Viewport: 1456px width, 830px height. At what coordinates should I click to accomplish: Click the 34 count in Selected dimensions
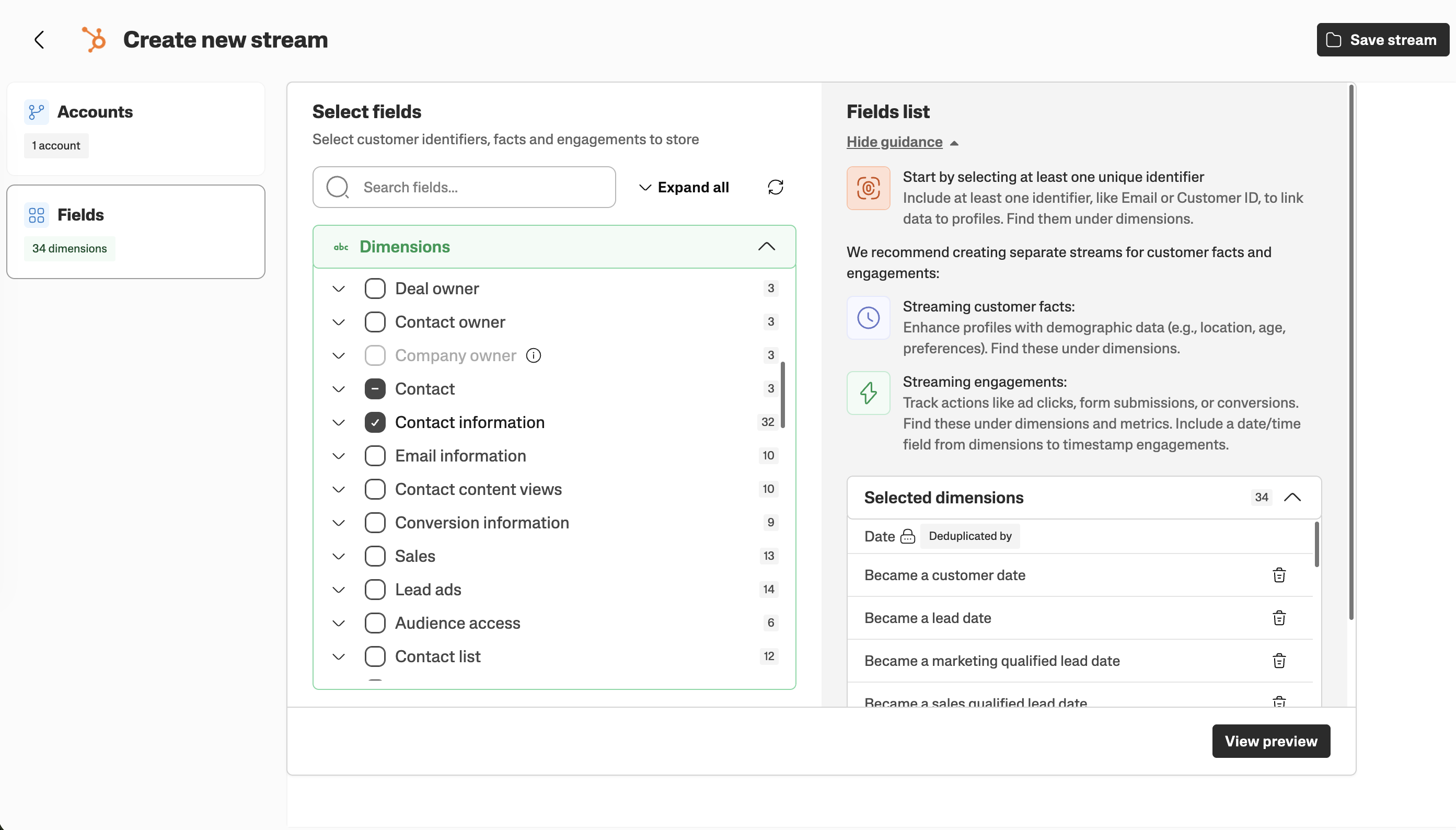pyautogui.click(x=1261, y=497)
